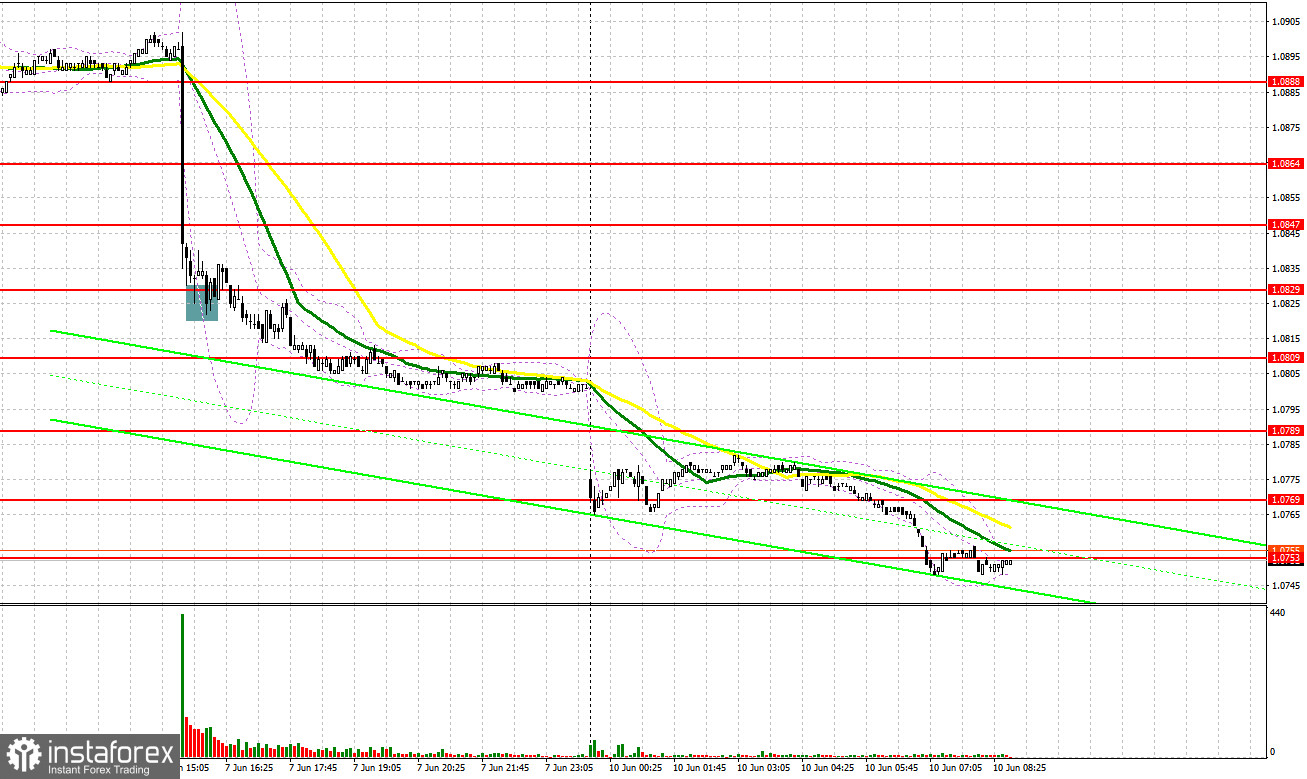Select the red 1.0847 level label
Image resolution: width=1307 pixels, height=779 pixels.
click(x=1284, y=224)
